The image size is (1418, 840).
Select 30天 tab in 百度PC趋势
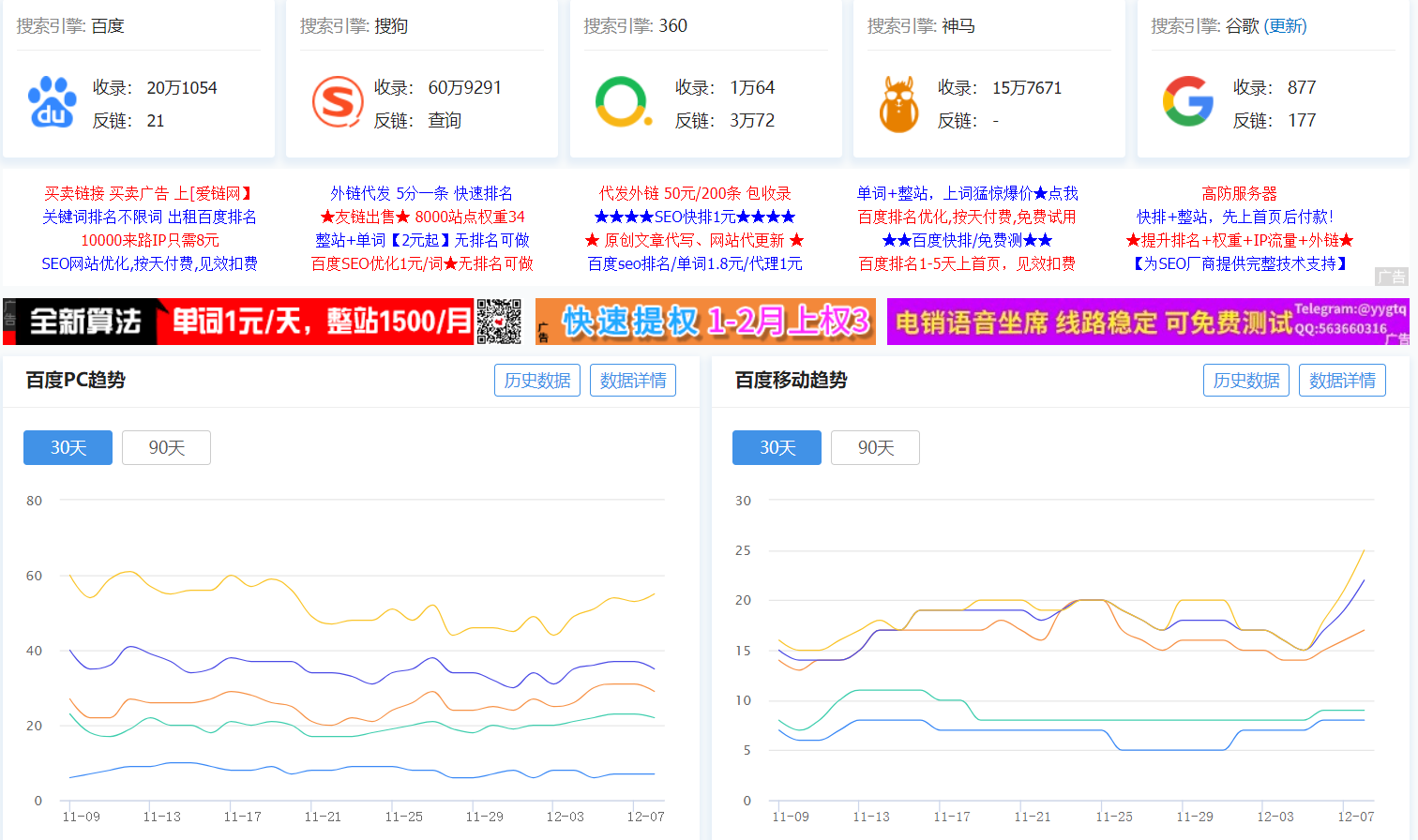tap(68, 447)
